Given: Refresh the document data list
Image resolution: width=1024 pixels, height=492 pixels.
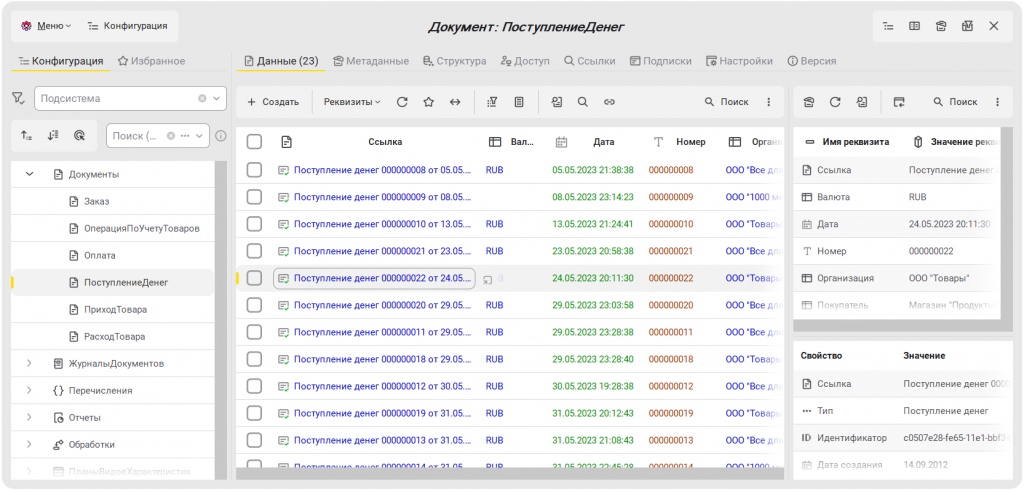Looking at the screenshot, I should click(x=402, y=102).
